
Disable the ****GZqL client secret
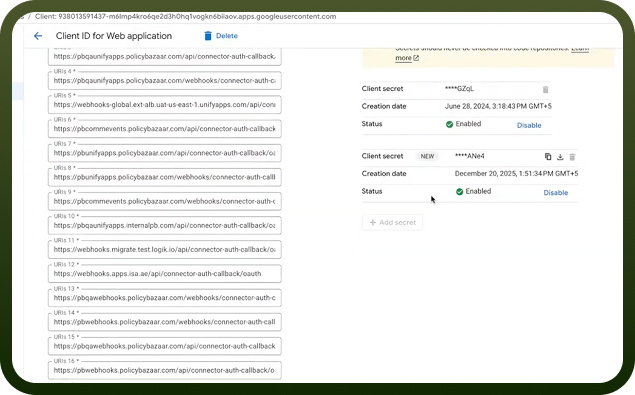tap(529, 125)
